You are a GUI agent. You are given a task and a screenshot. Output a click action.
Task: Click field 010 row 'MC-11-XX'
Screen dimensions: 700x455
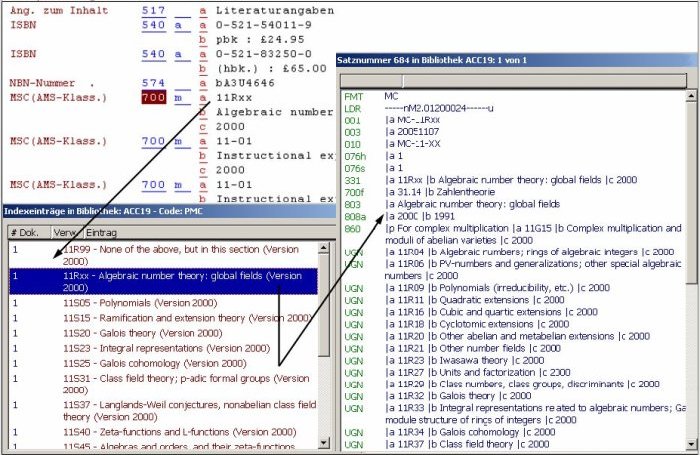(x=513, y=144)
